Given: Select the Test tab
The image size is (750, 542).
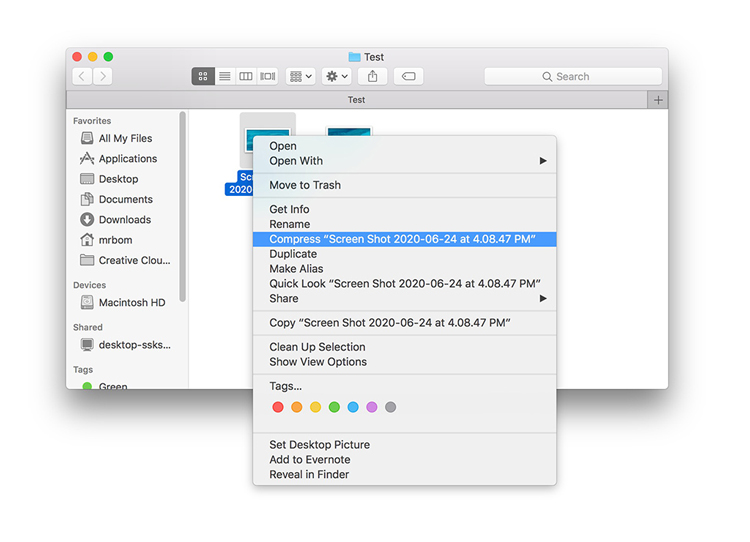Looking at the screenshot, I should [x=356, y=100].
